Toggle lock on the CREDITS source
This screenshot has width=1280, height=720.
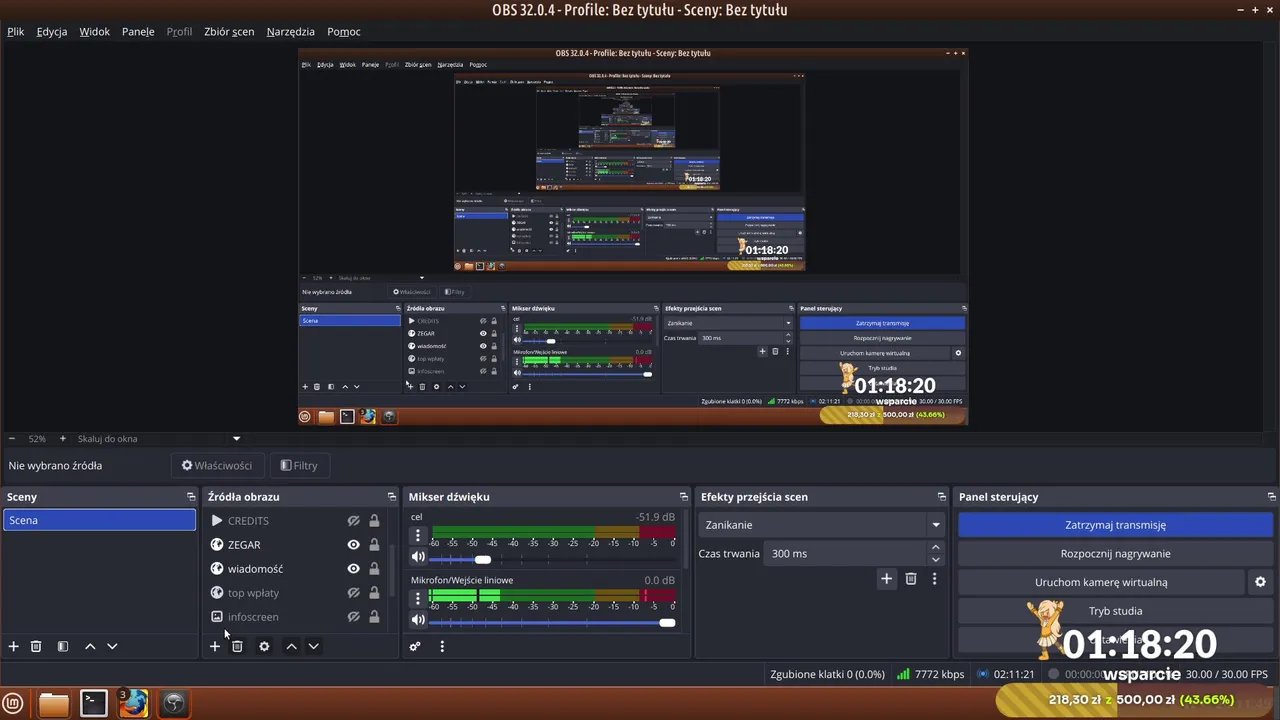click(374, 521)
